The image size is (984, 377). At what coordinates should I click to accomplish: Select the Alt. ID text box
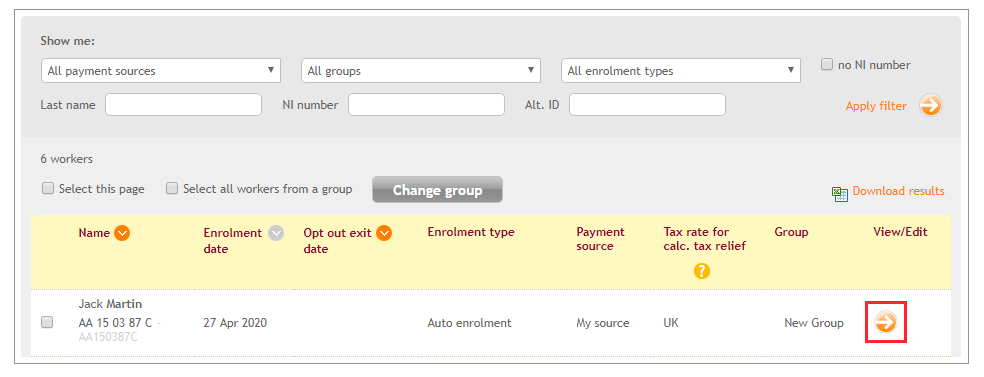click(647, 105)
